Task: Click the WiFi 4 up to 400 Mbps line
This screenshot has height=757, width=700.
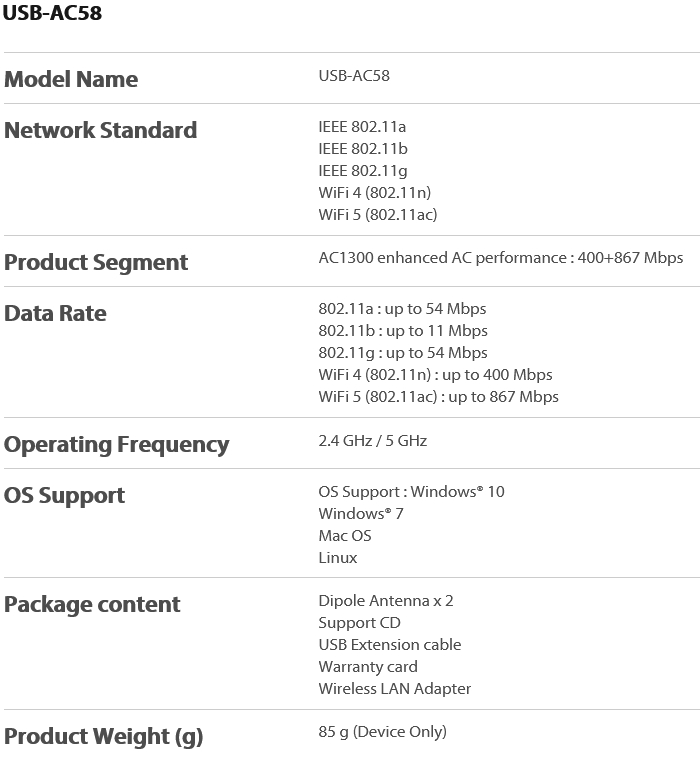Action: click(435, 375)
